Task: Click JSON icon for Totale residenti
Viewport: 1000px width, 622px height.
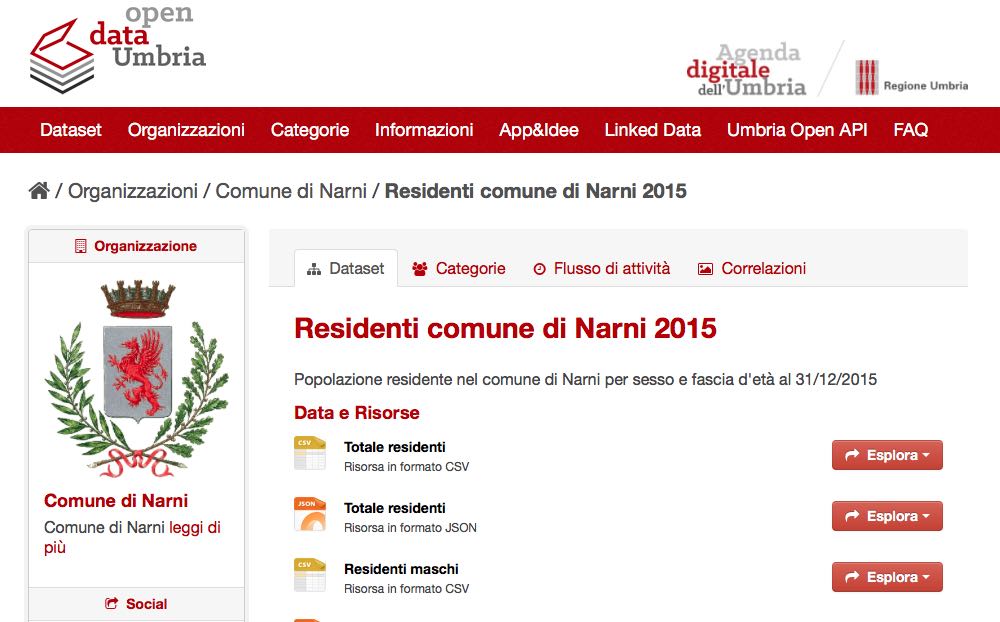Action: [310, 515]
